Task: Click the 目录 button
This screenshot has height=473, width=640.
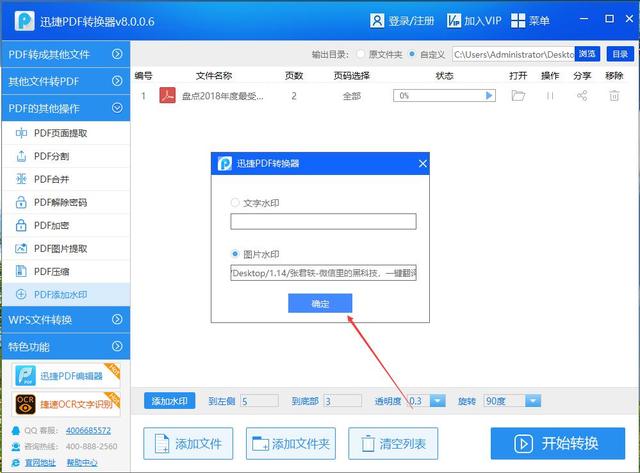Action: (620, 54)
